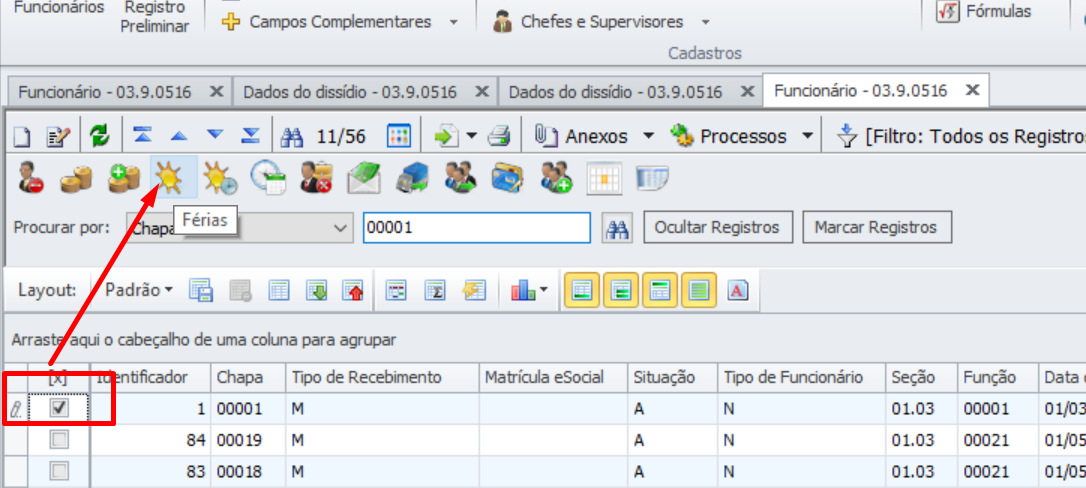Create a new record with blank page icon
The width and height of the screenshot is (1086, 488).
tap(22, 136)
